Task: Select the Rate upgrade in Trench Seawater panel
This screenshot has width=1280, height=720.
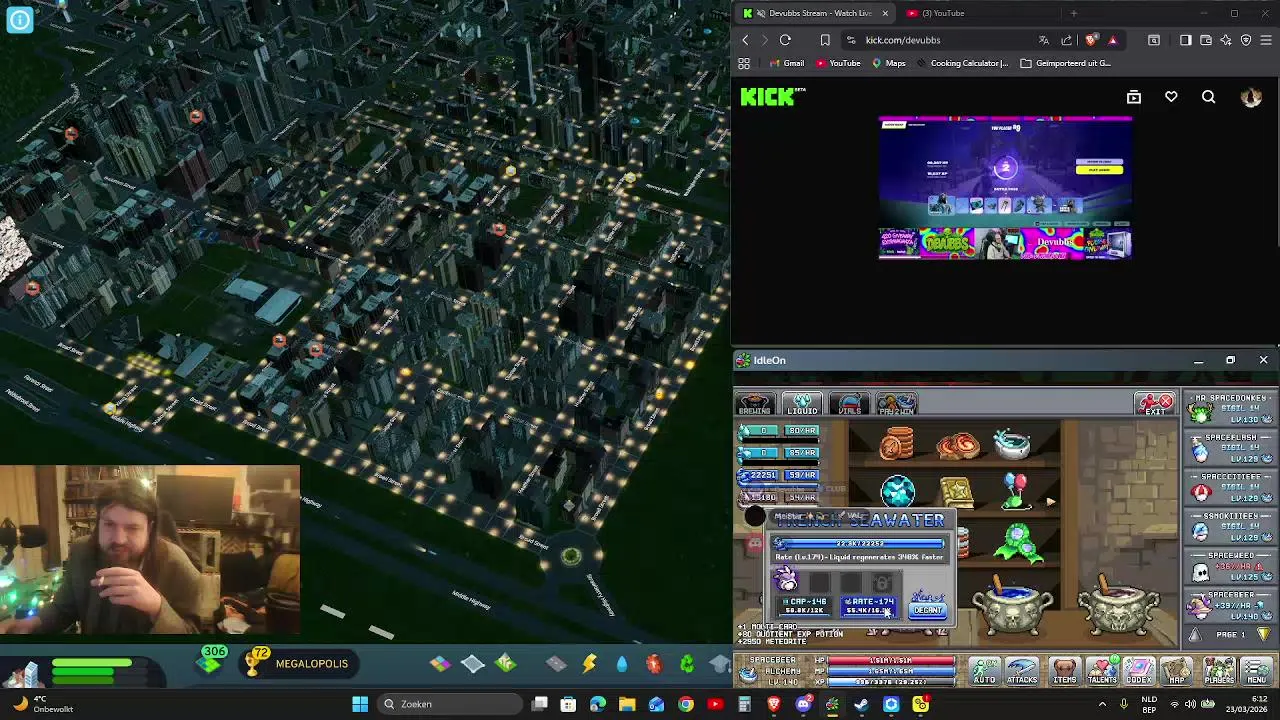Action: click(868, 606)
